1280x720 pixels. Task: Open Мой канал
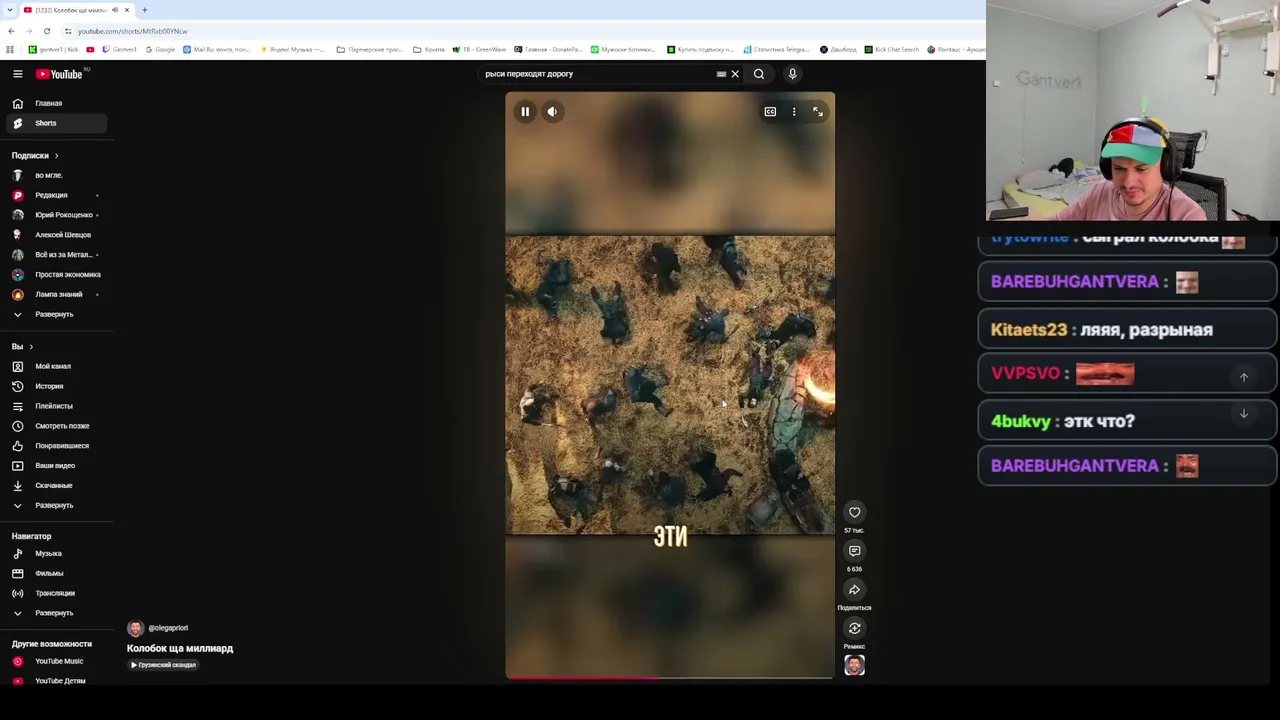point(55,366)
